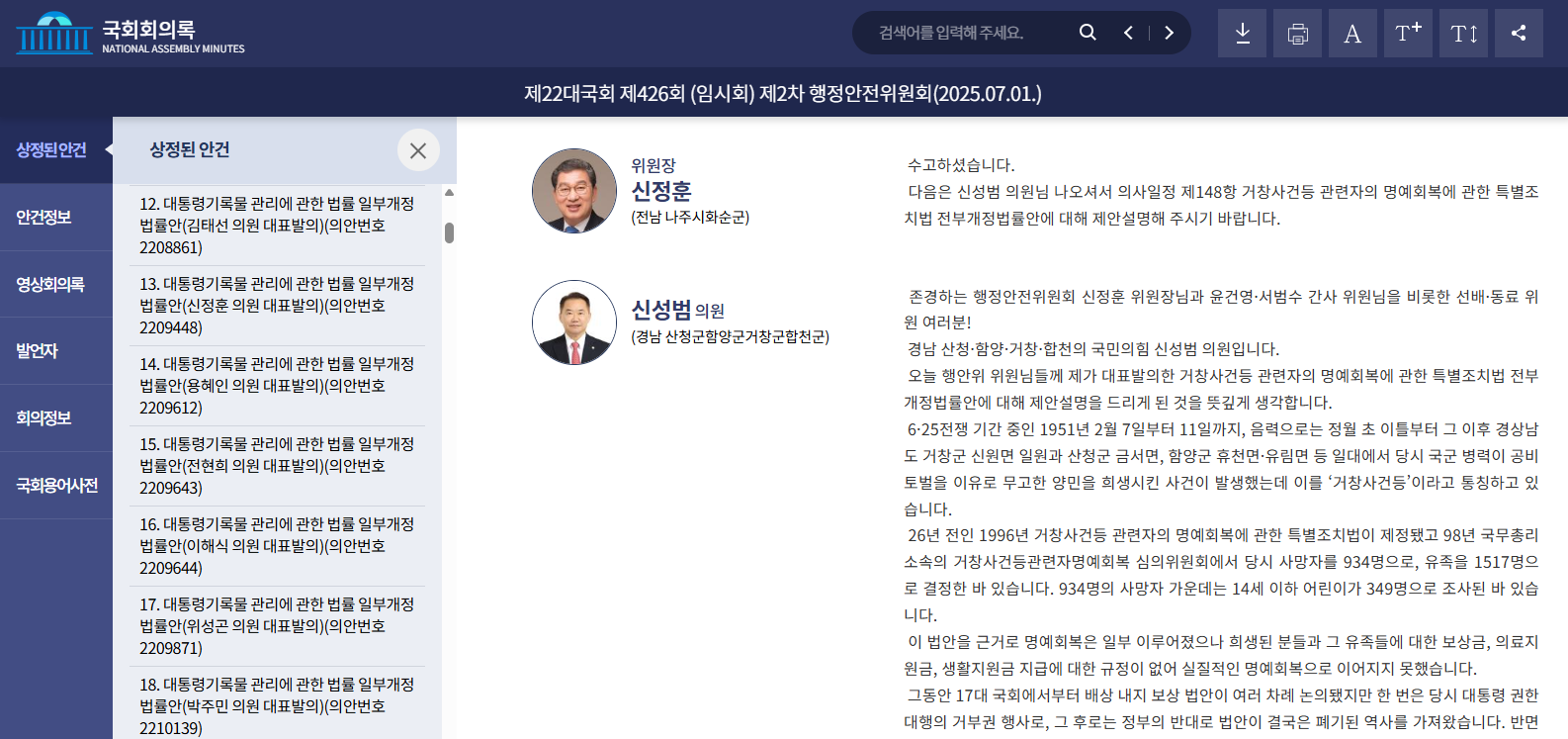The width and height of the screenshot is (1568, 739).
Task: Click the font 'A' icon button
Action: pos(1353,34)
